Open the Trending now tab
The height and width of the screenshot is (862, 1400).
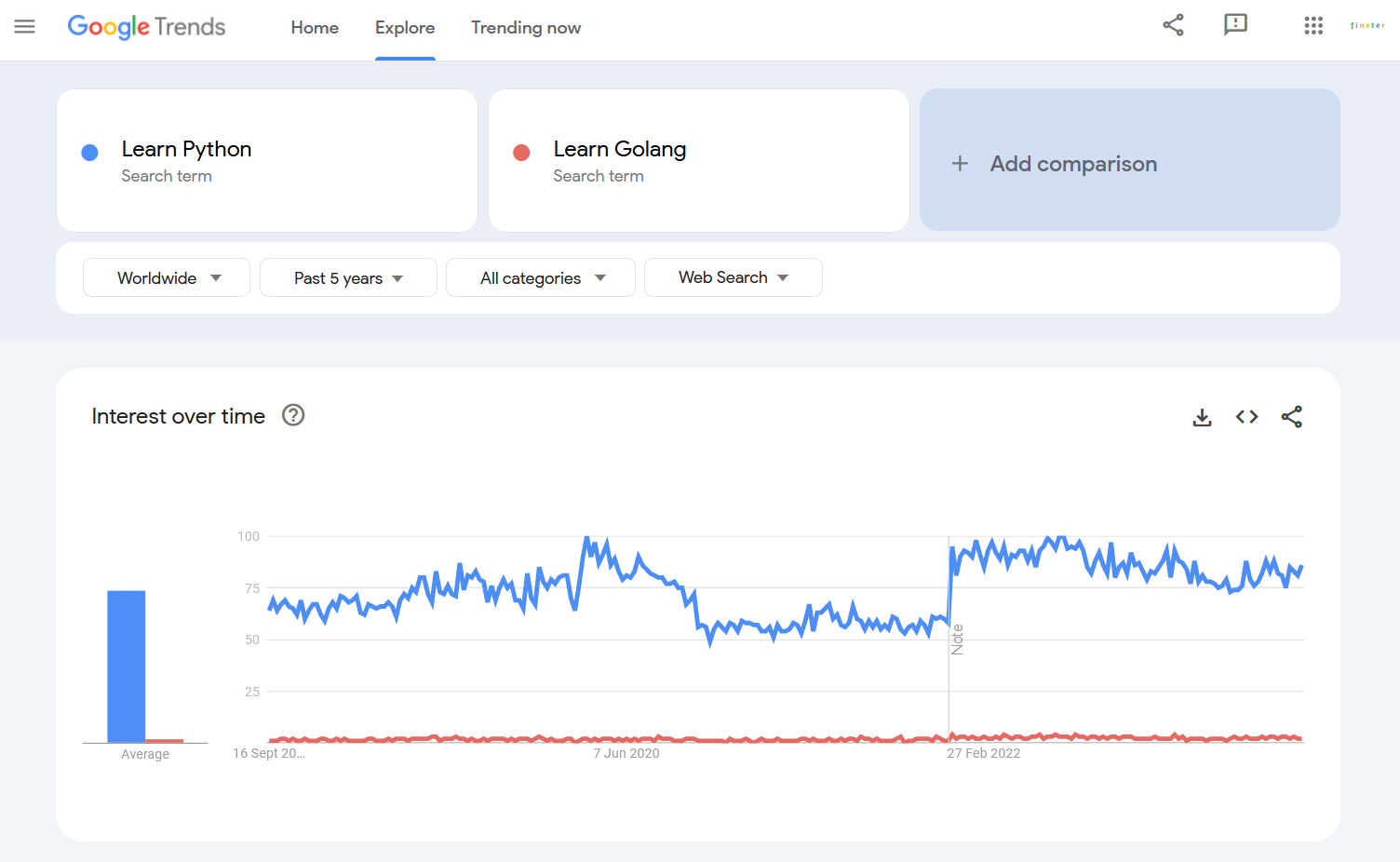tap(526, 28)
